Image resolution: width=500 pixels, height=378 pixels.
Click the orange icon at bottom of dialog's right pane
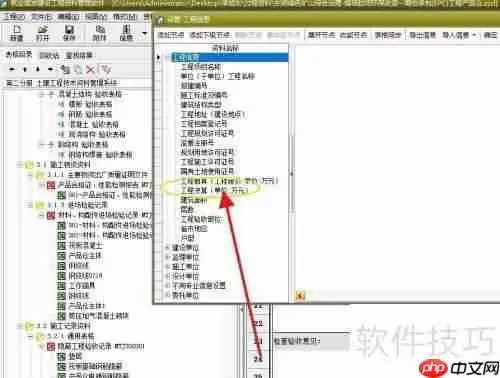coord(300,295)
